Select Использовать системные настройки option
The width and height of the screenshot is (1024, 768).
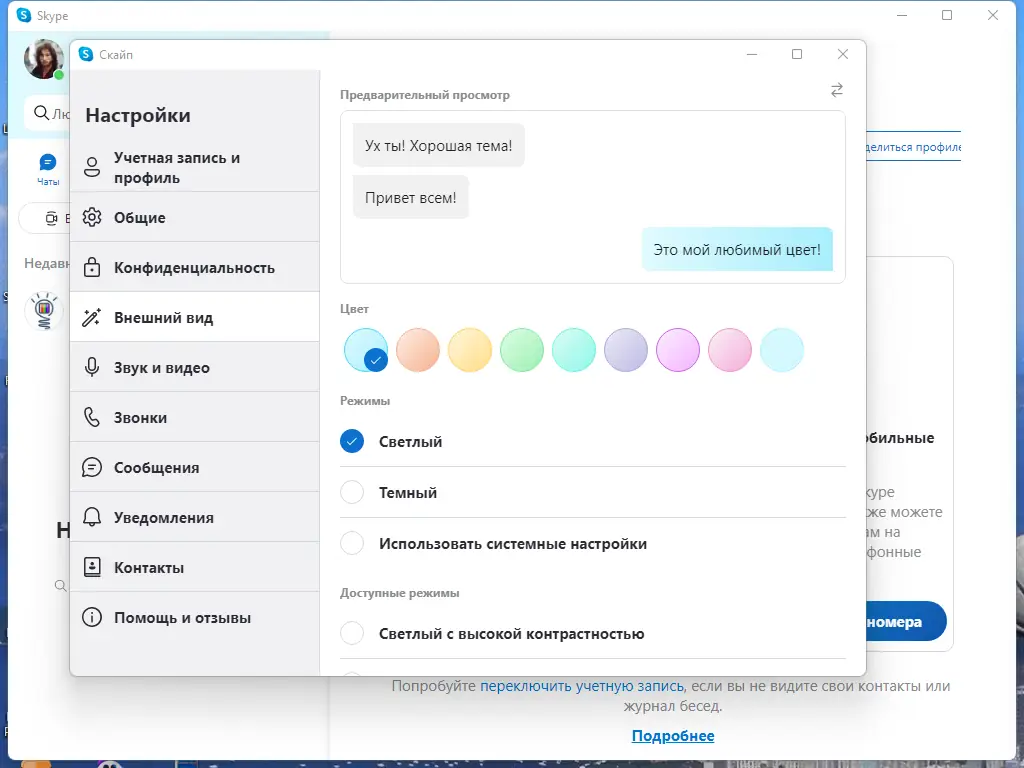coord(352,543)
